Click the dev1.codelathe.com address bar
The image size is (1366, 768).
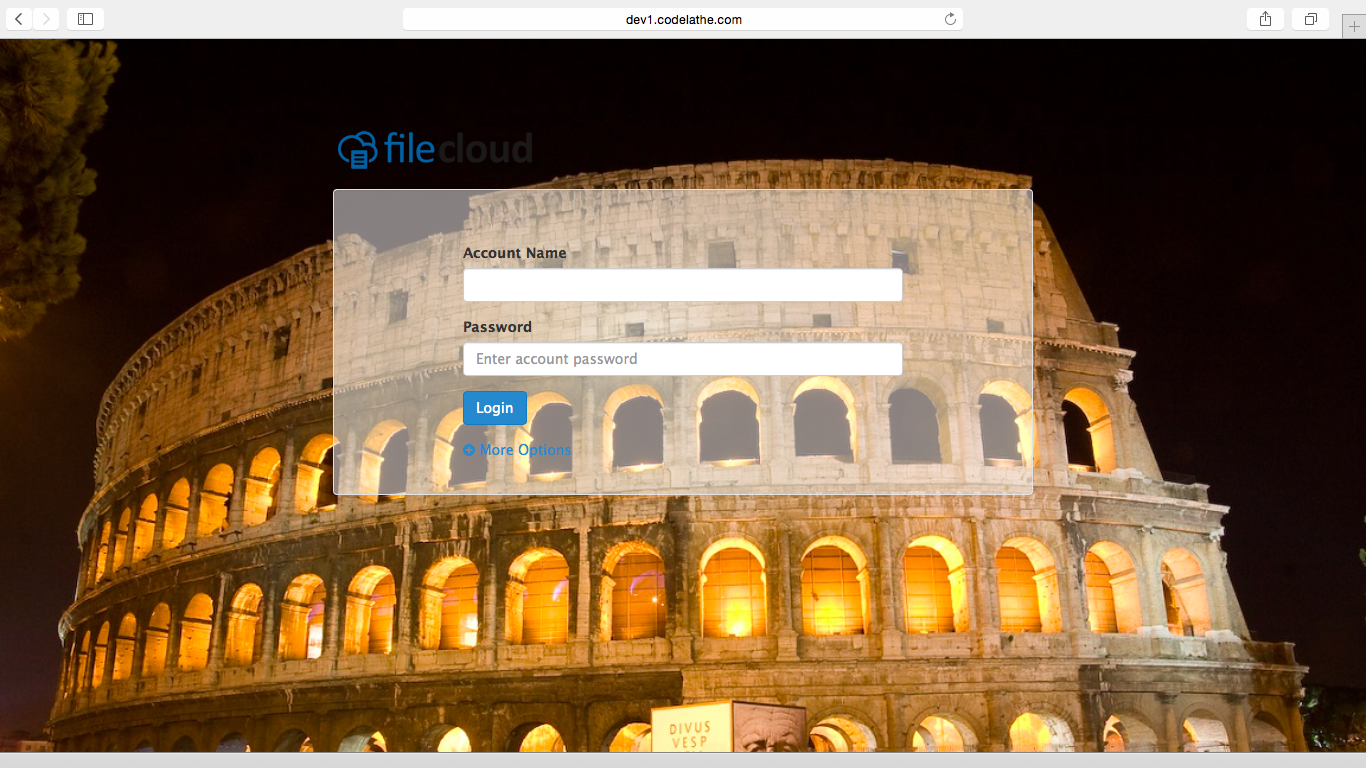683,19
